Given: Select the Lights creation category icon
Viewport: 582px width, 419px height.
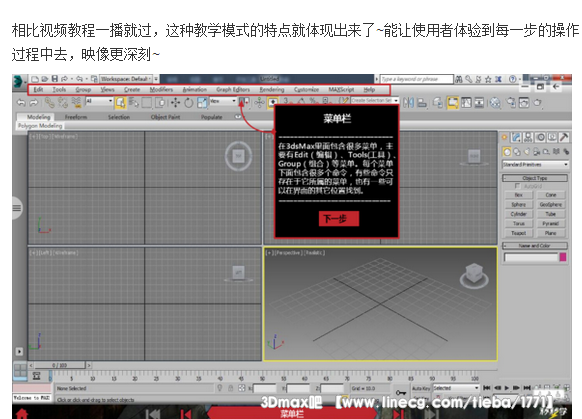Looking at the screenshot, I should (527, 152).
